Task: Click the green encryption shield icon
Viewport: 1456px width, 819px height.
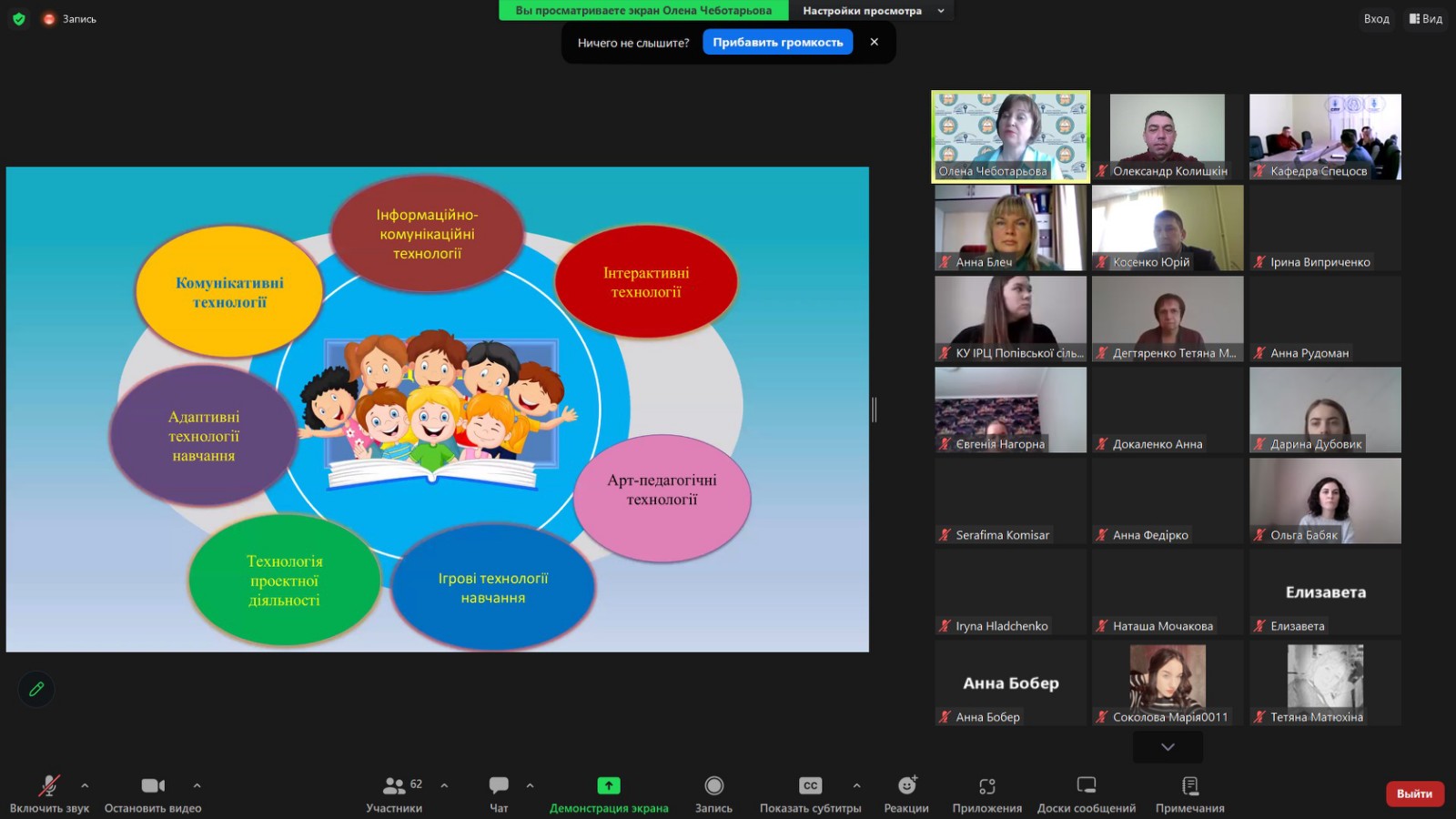Action: click(18, 18)
